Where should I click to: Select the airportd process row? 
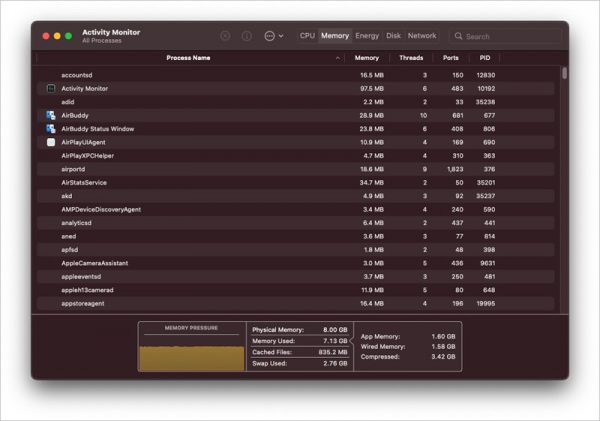[x=200, y=170]
